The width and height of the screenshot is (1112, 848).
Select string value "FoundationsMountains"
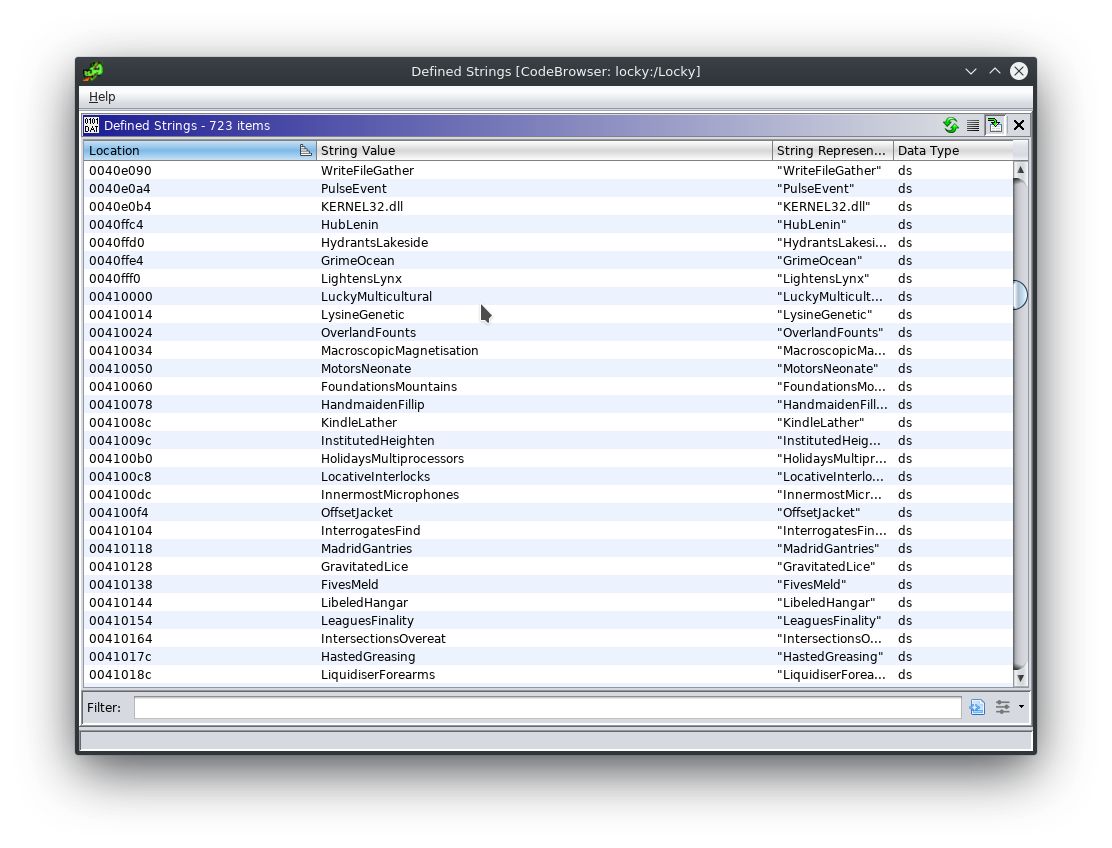pos(389,387)
